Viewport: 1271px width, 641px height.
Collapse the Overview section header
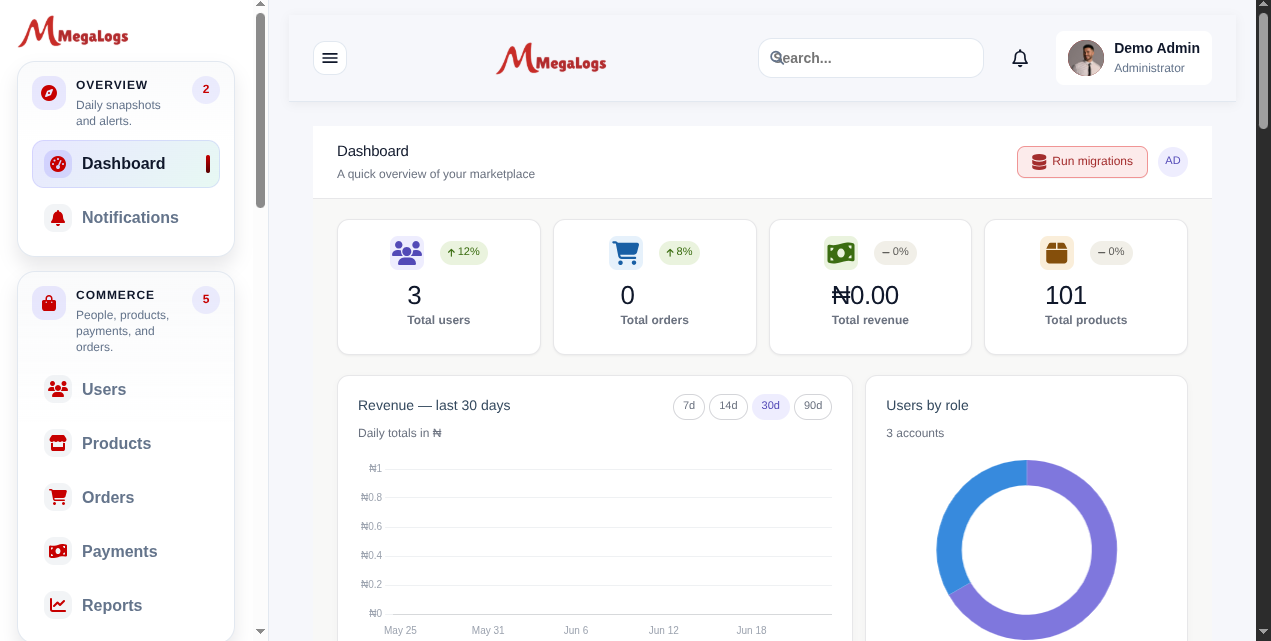(x=126, y=102)
